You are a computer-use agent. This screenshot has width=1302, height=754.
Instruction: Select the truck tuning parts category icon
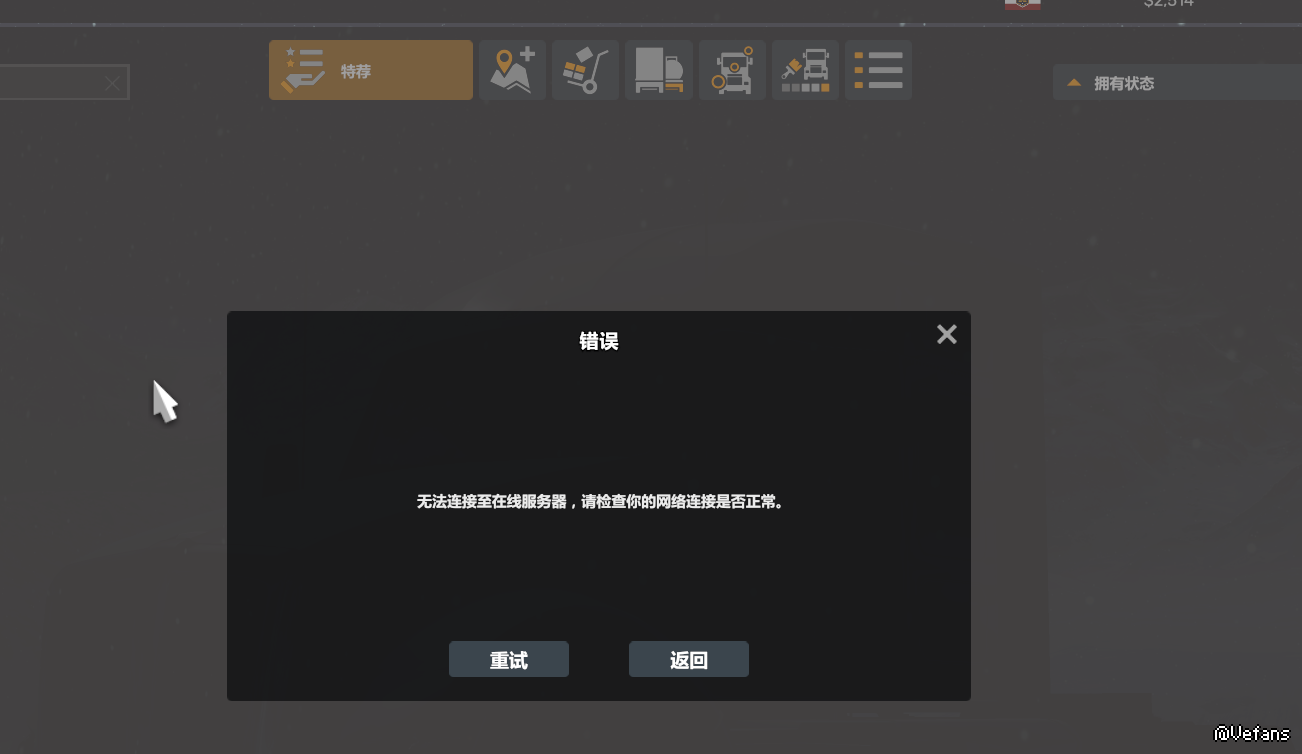(733, 70)
